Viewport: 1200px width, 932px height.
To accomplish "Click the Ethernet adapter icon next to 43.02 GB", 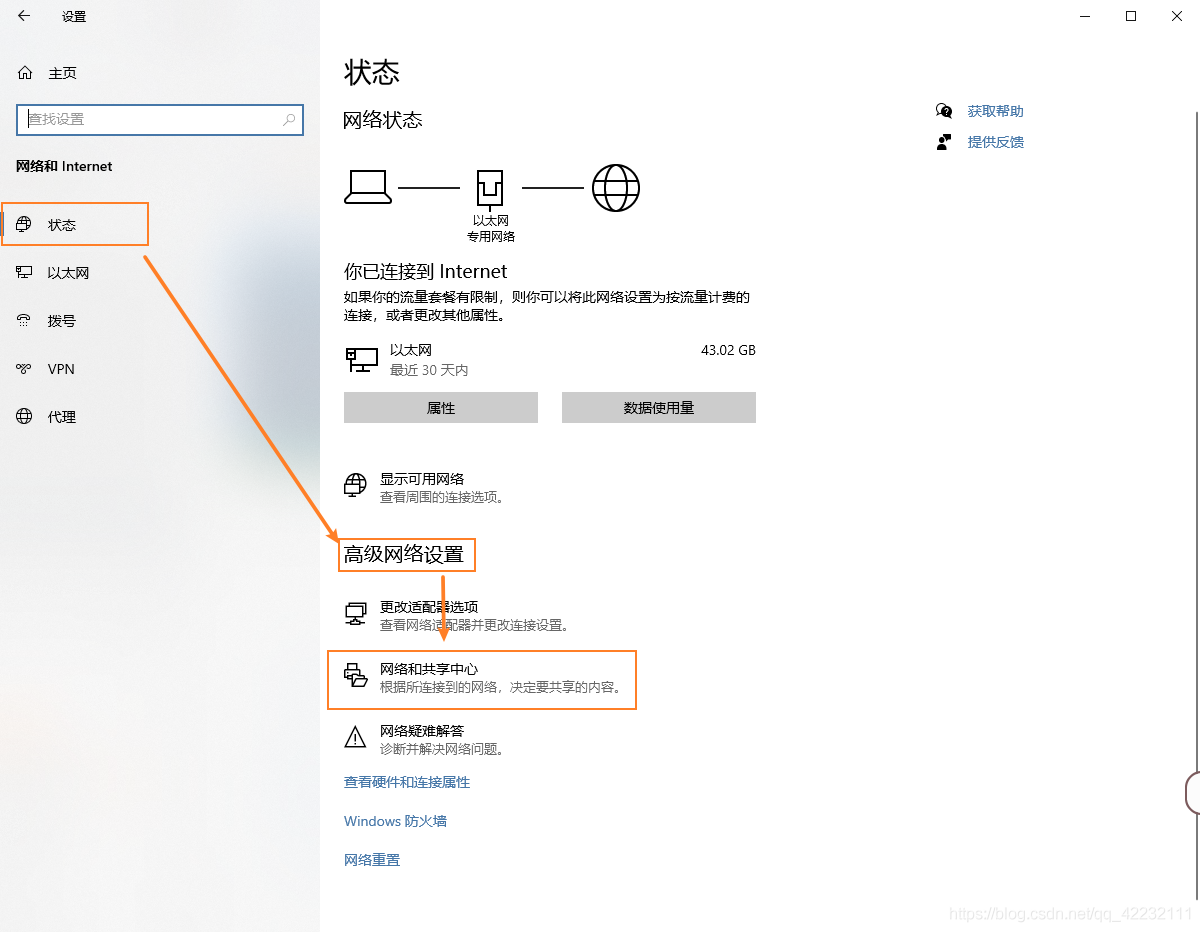I will click(x=361, y=360).
